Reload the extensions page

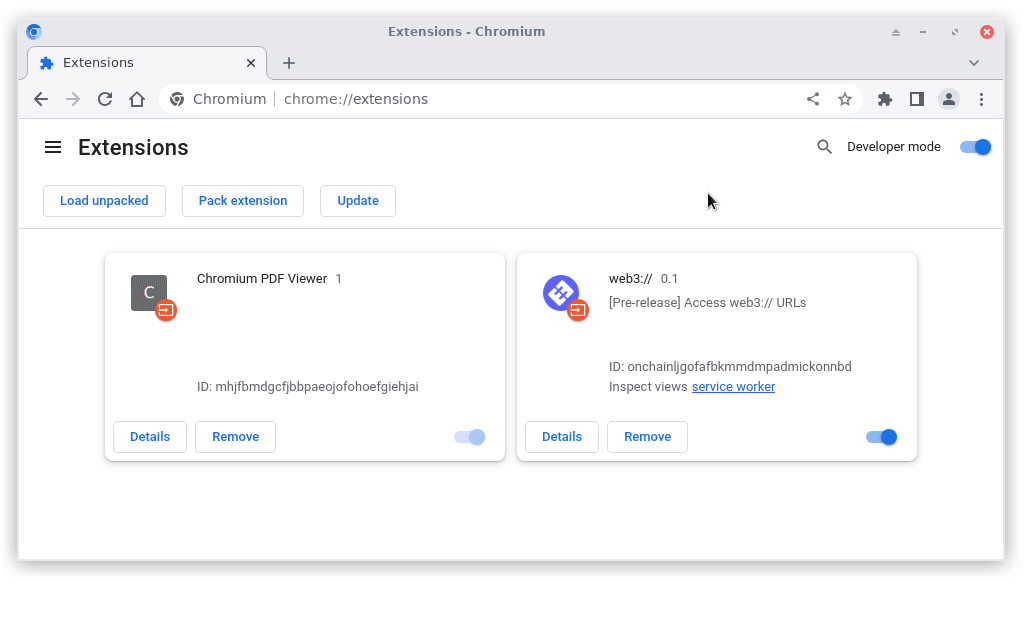(105, 99)
